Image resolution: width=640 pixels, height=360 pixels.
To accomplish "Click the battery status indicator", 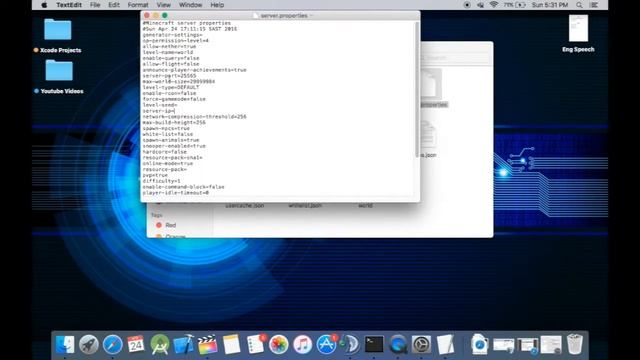I will (x=514, y=5).
